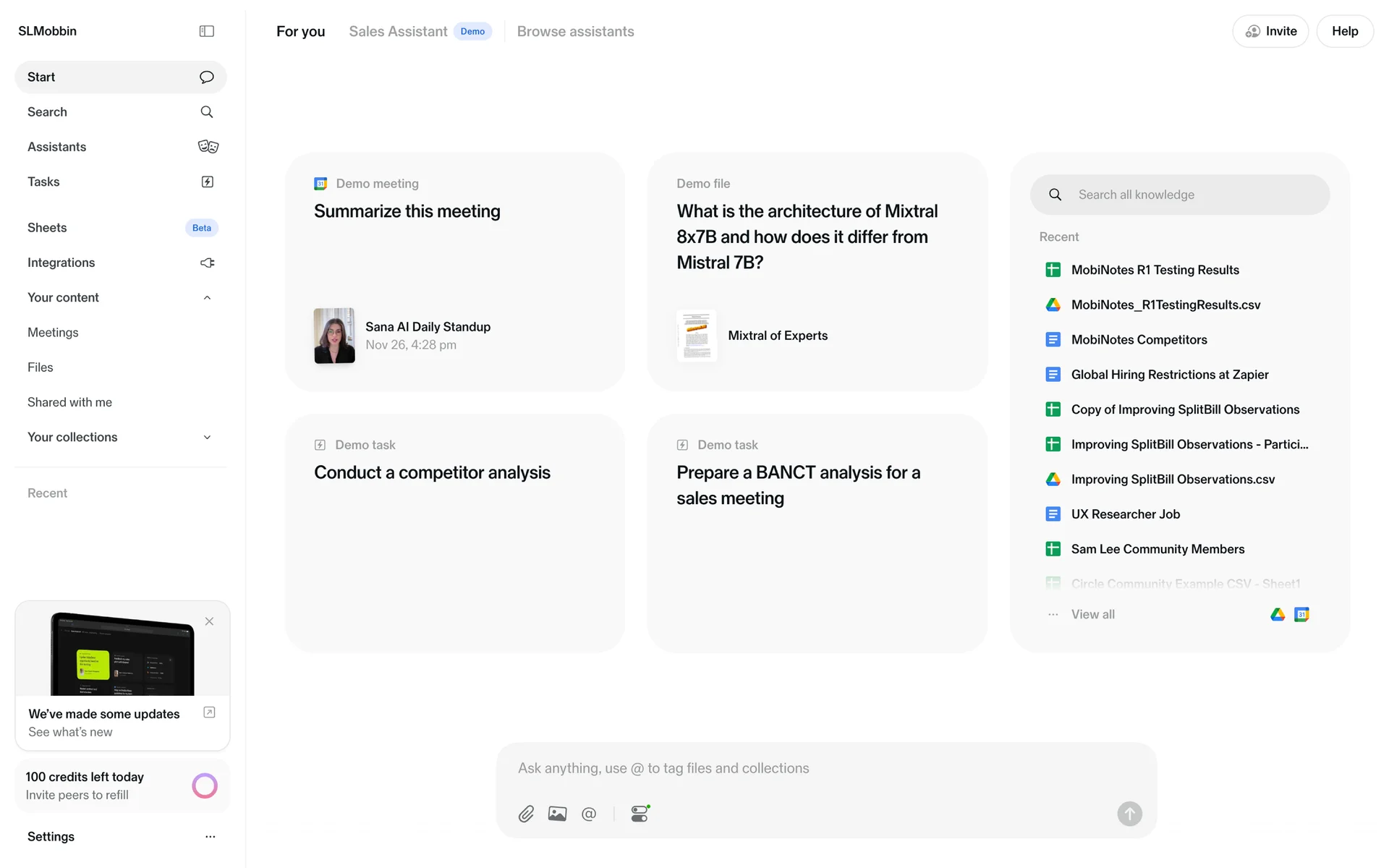1389x868 pixels.
Task: Open the Assistants masks icon in the sidebar
Action: [x=208, y=147]
